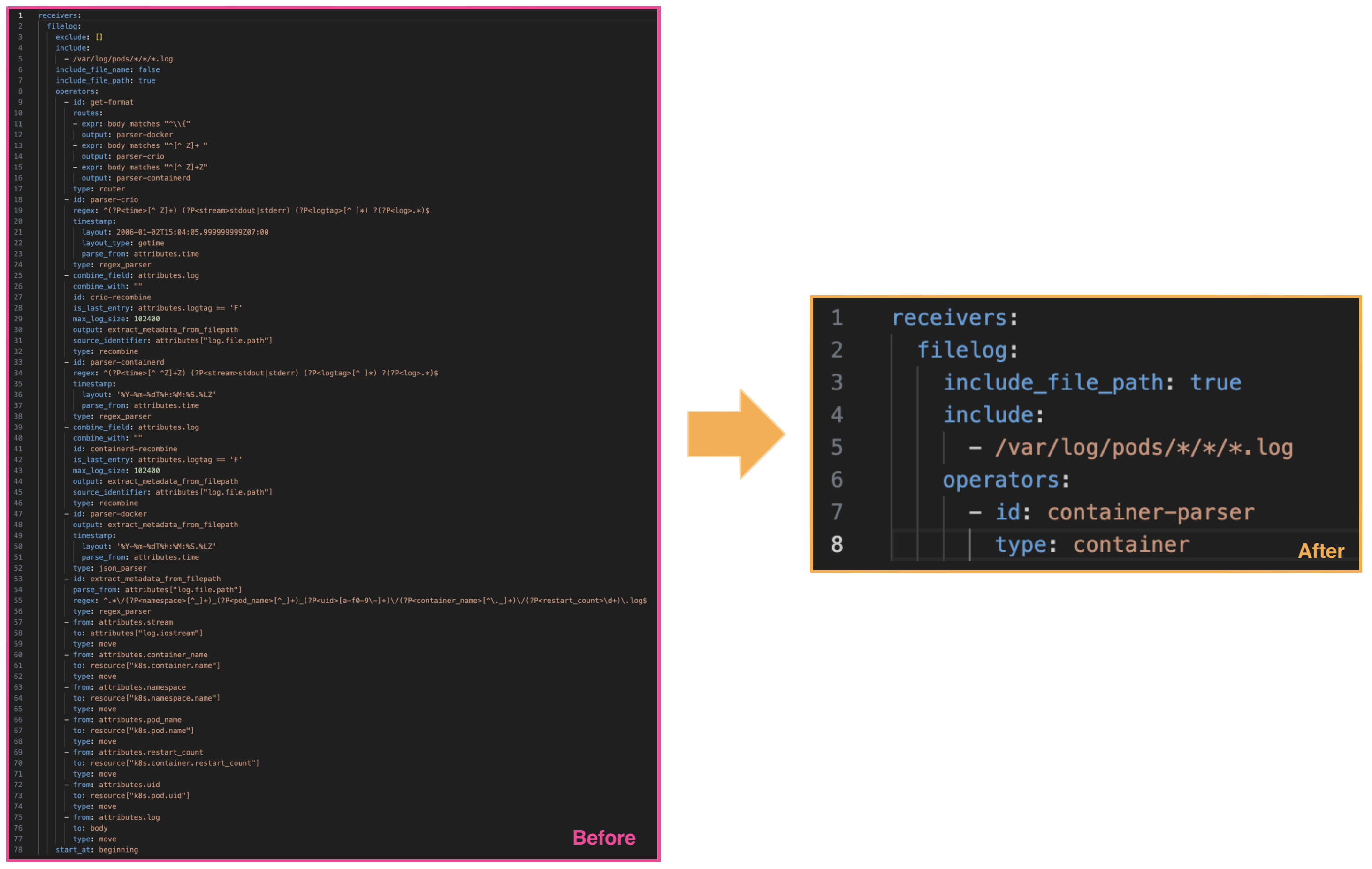Click line number 8 in the After panel
This screenshot has height=869, width=1372.
click(x=837, y=544)
